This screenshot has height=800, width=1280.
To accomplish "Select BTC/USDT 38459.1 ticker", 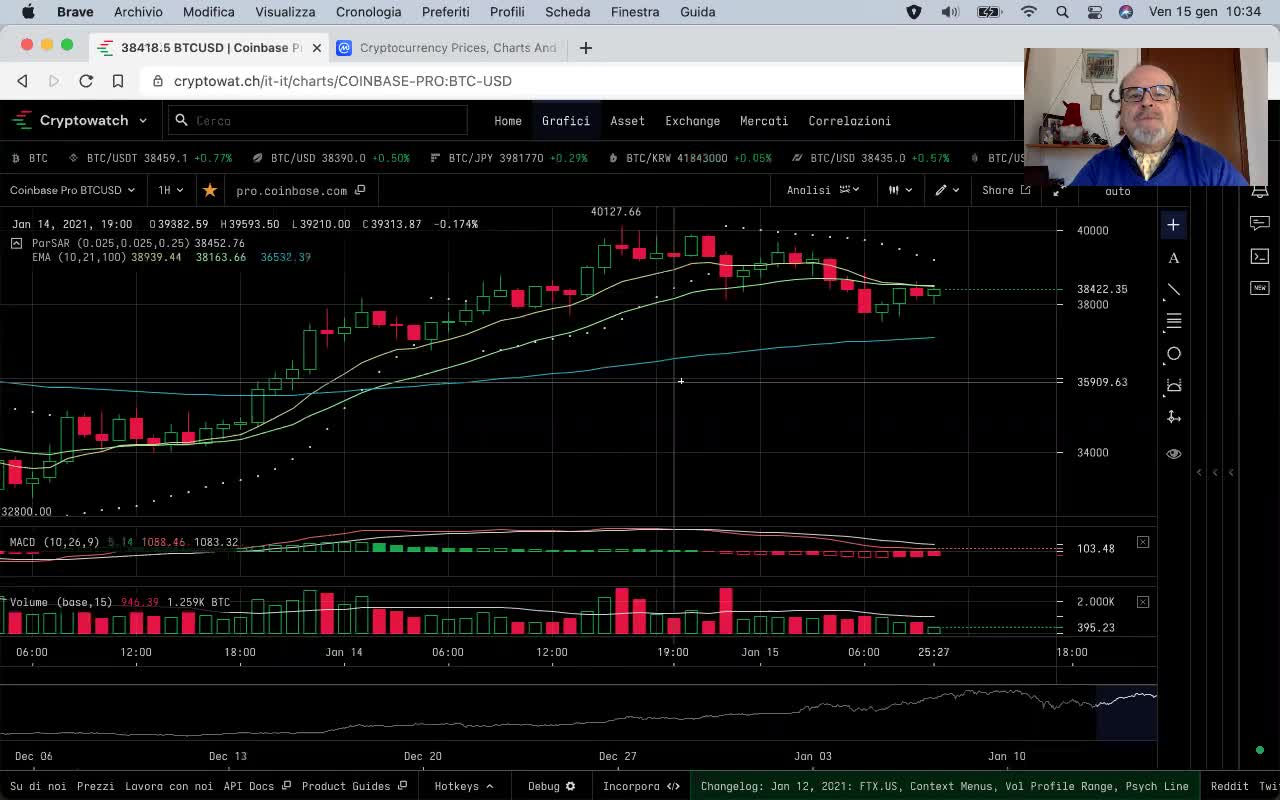I will coord(150,158).
